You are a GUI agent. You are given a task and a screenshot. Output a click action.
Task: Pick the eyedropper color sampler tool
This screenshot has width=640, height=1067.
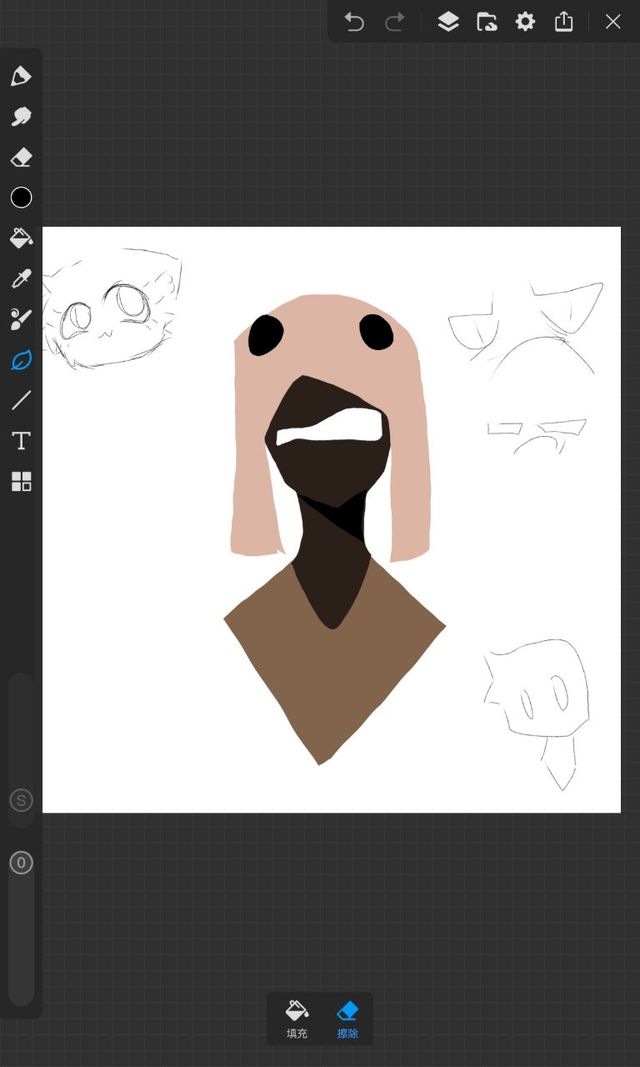tap(21, 279)
